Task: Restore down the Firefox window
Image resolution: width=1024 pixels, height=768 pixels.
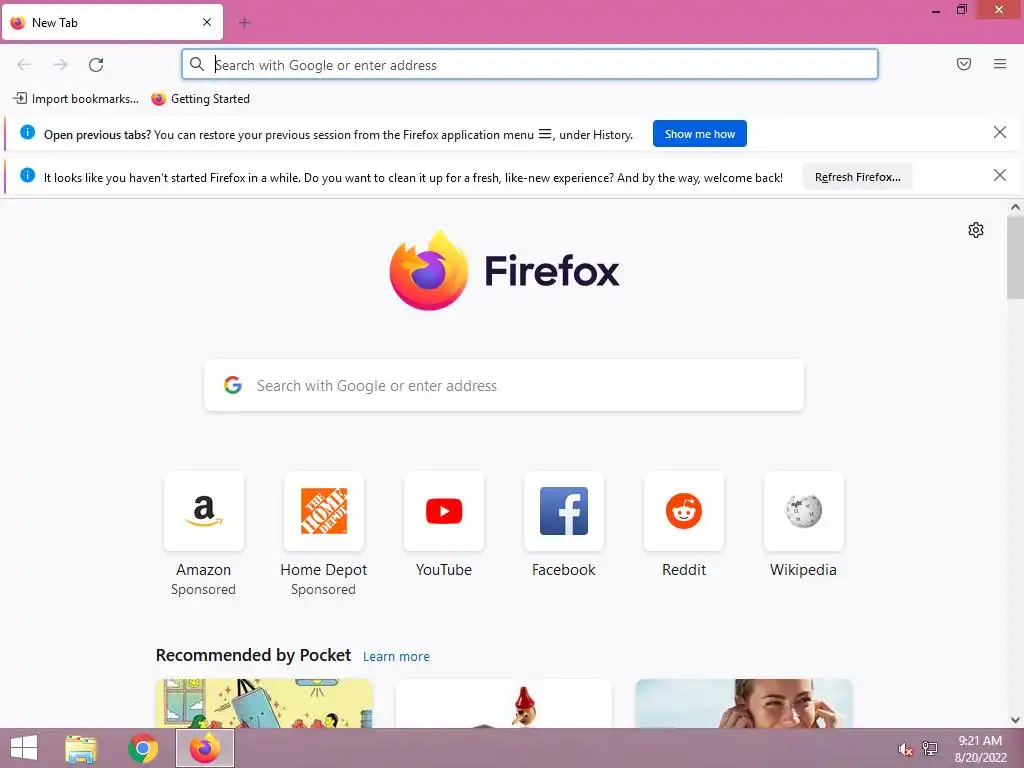Action: [x=961, y=10]
